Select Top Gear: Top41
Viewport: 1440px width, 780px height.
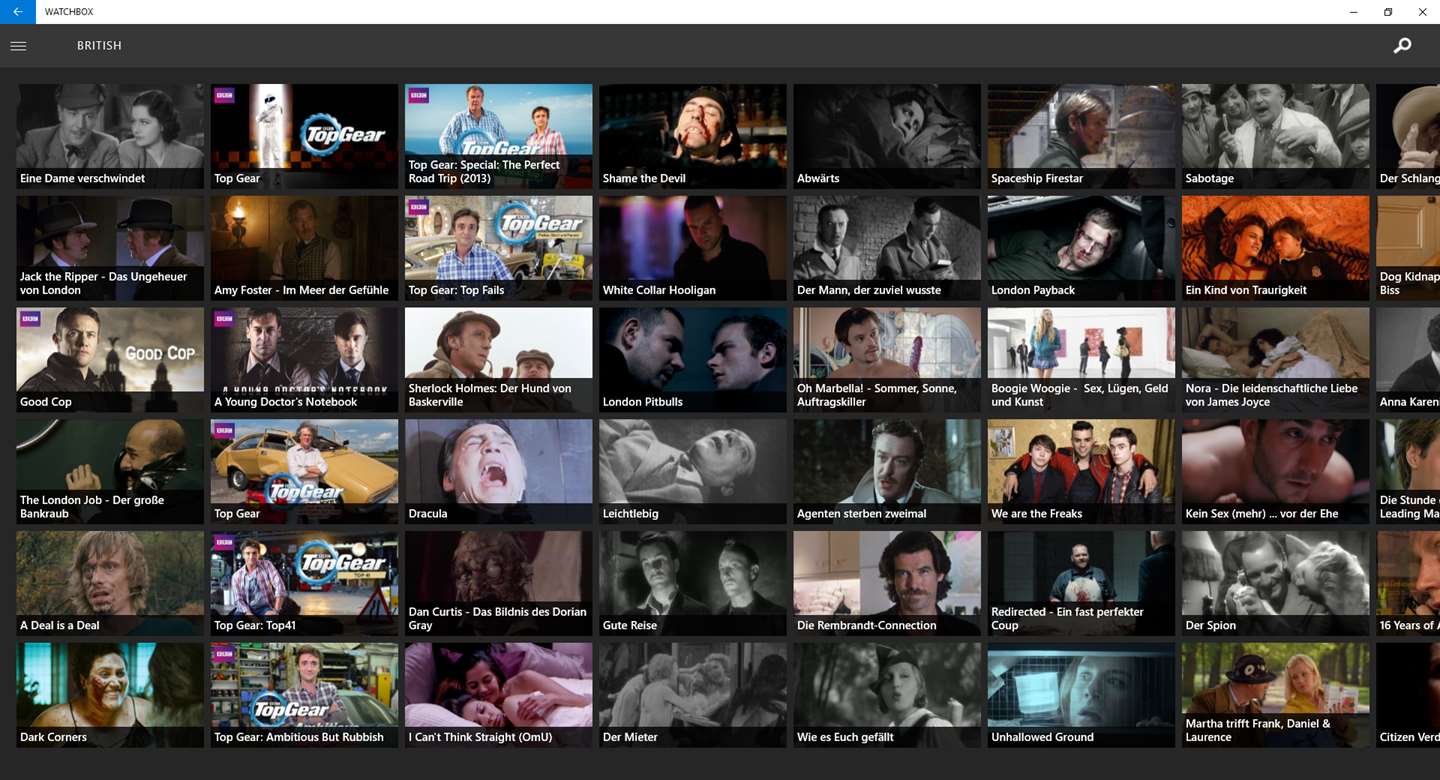point(304,584)
